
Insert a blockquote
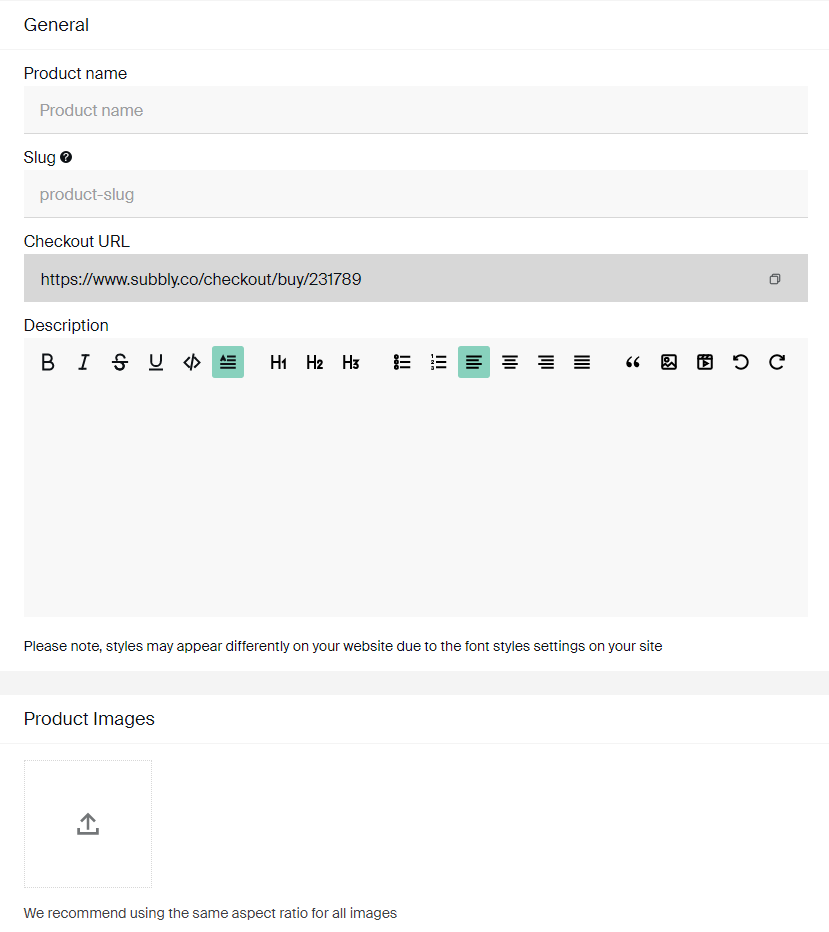(x=633, y=362)
